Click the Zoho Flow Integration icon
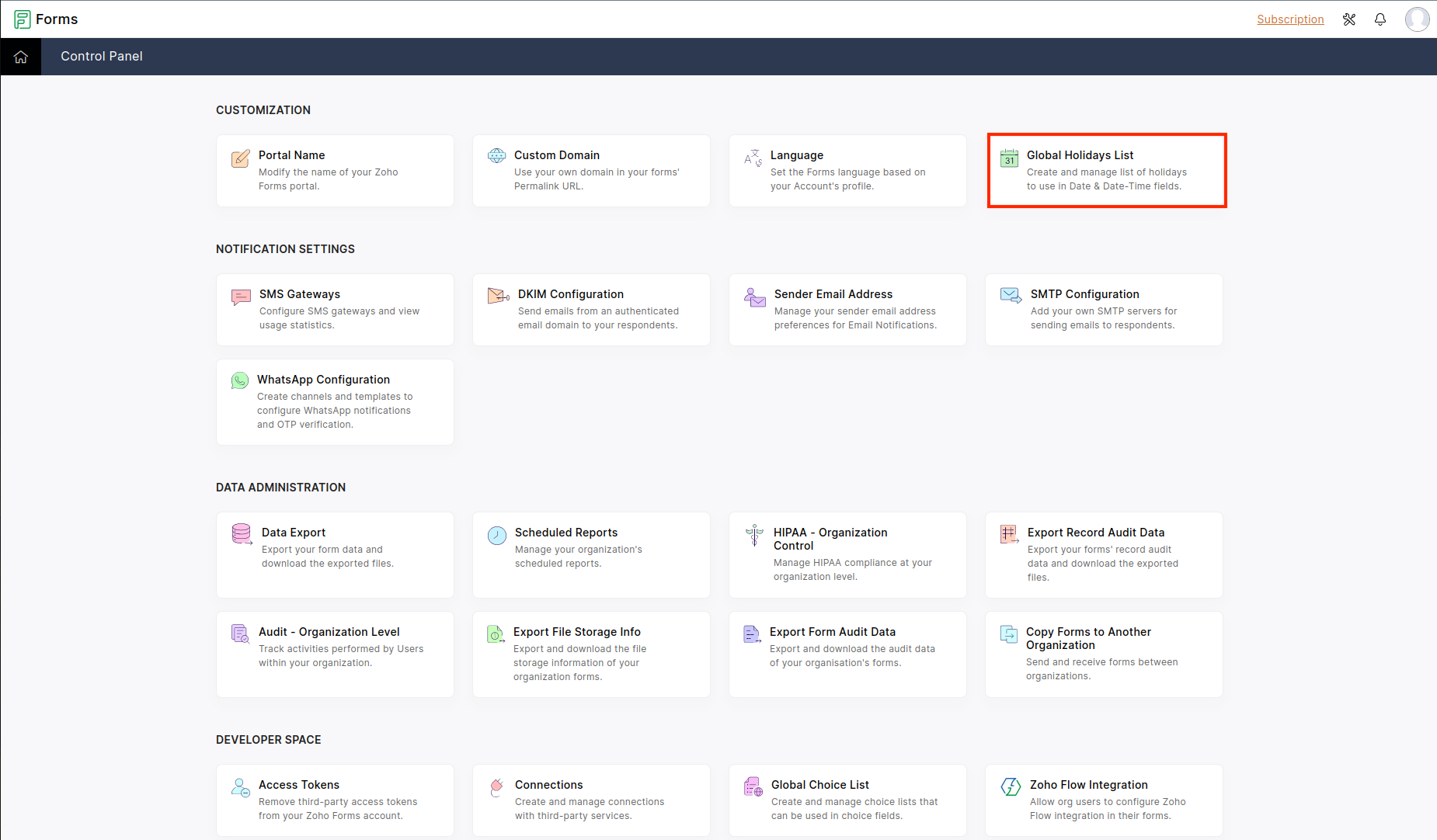1437x840 pixels. (1011, 787)
